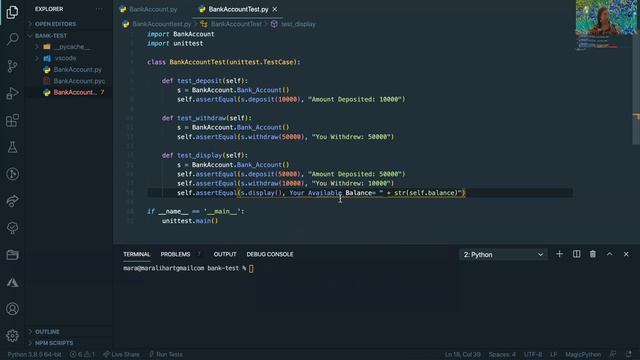Click Spaces: 4 indentation setting
This screenshot has height=360, width=640.
coord(502,354)
